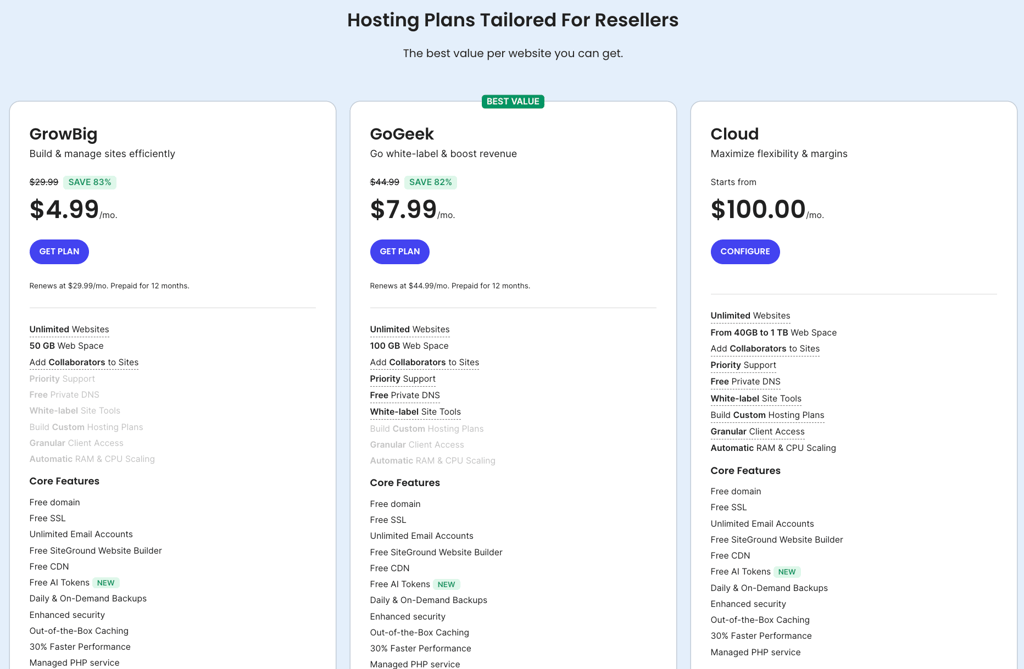Image resolution: width=1024 pixels, height=669 pixels.
Task: Click Free CDN in GoGeek
Action: [x=390, y=568]
